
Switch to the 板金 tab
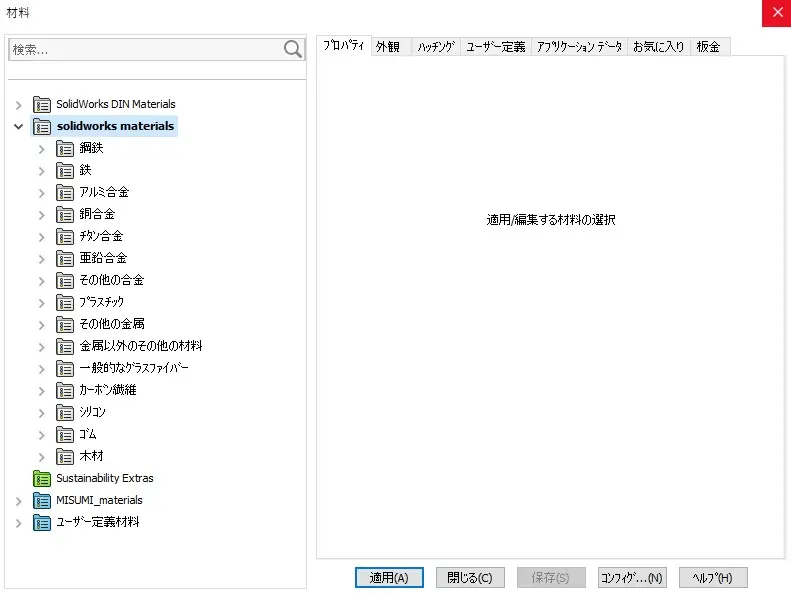pos(709,47)
